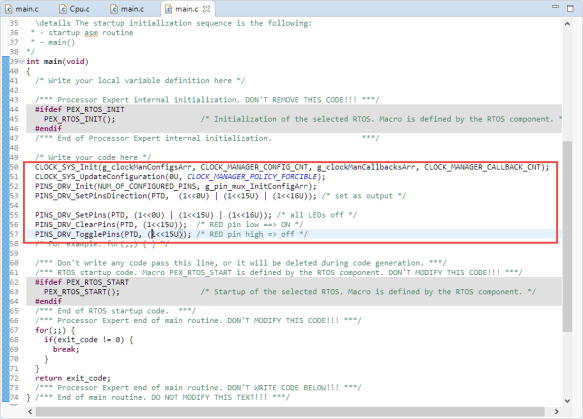Click the 'if(exit_code != 0) {' statement

pyautogui.click(x=88, y=340)
